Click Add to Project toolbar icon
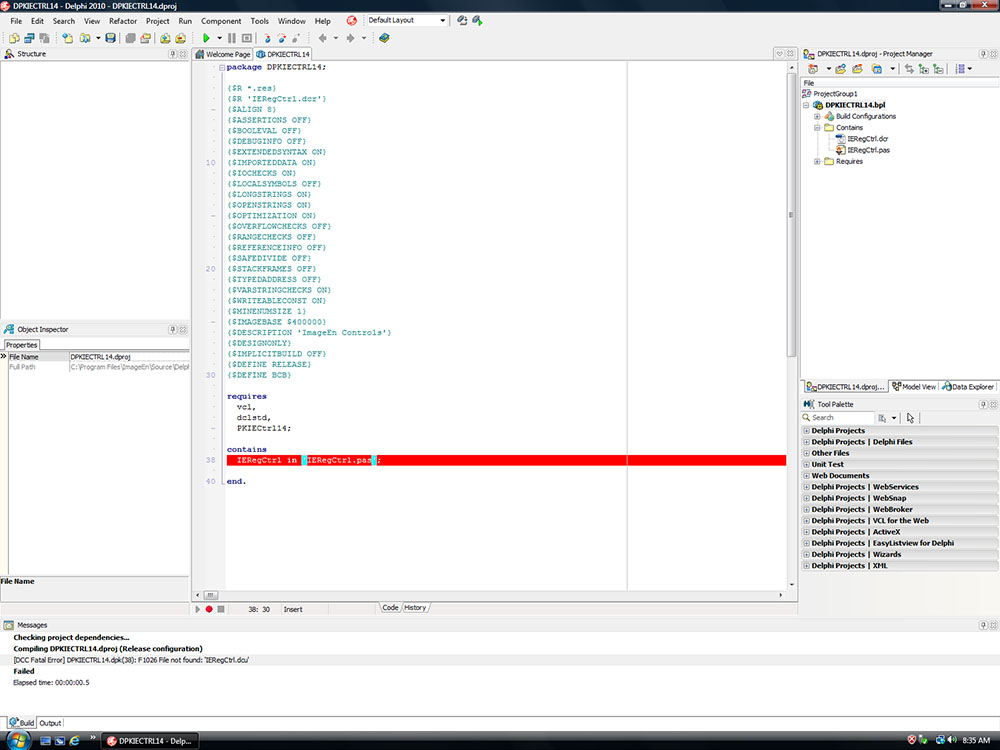1000x750 pixels. [165, 38]
